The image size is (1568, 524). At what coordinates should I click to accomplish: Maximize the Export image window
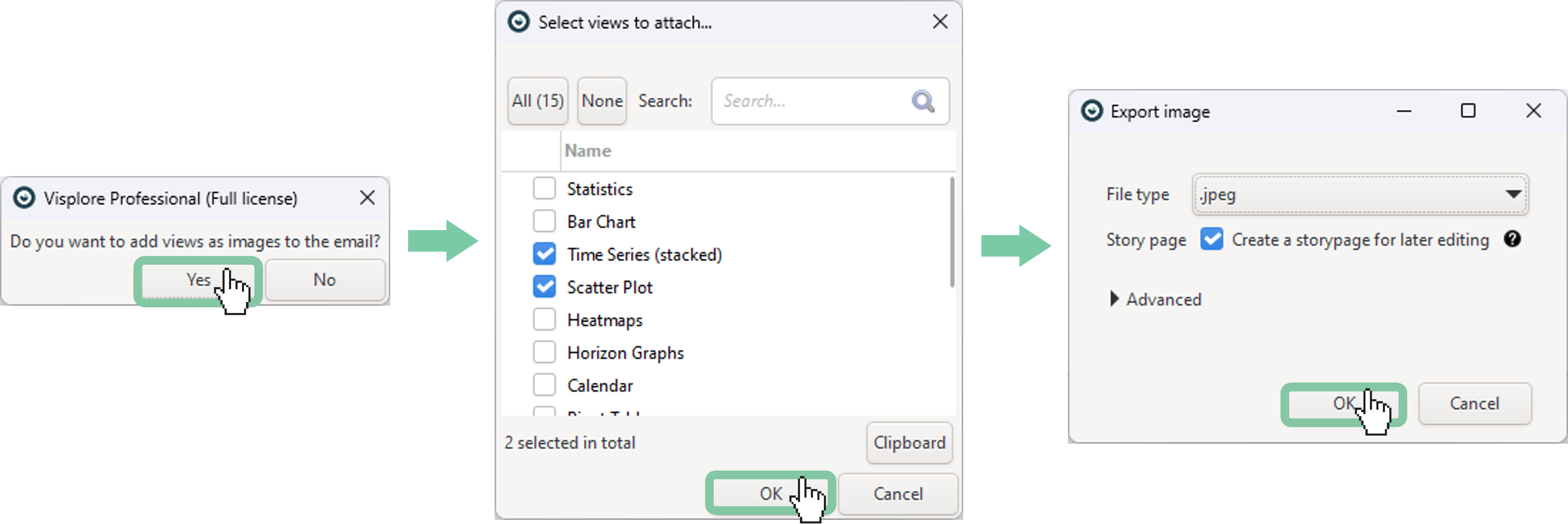point(1468,111)
